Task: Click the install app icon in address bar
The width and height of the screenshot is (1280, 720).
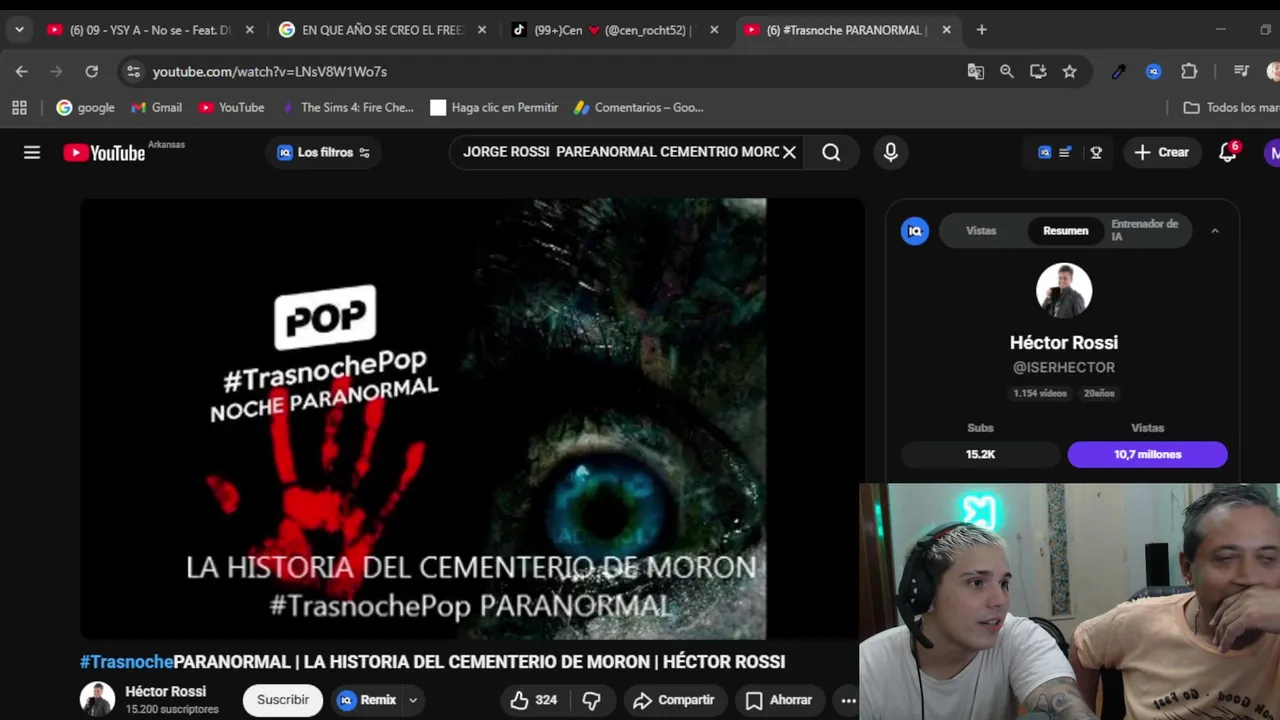Action: click(x=1038, y=71)
